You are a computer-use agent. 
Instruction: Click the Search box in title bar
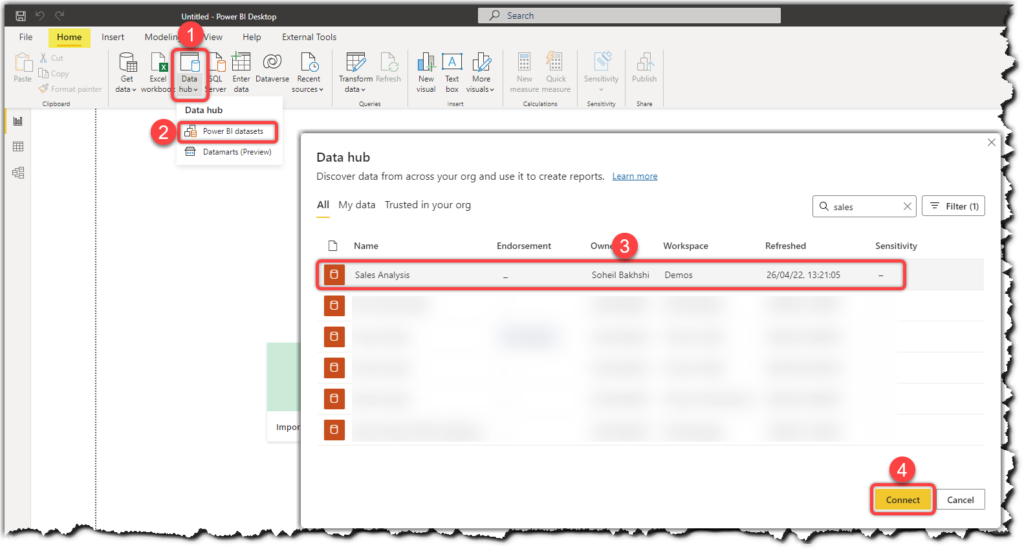(x=629, y=15)
